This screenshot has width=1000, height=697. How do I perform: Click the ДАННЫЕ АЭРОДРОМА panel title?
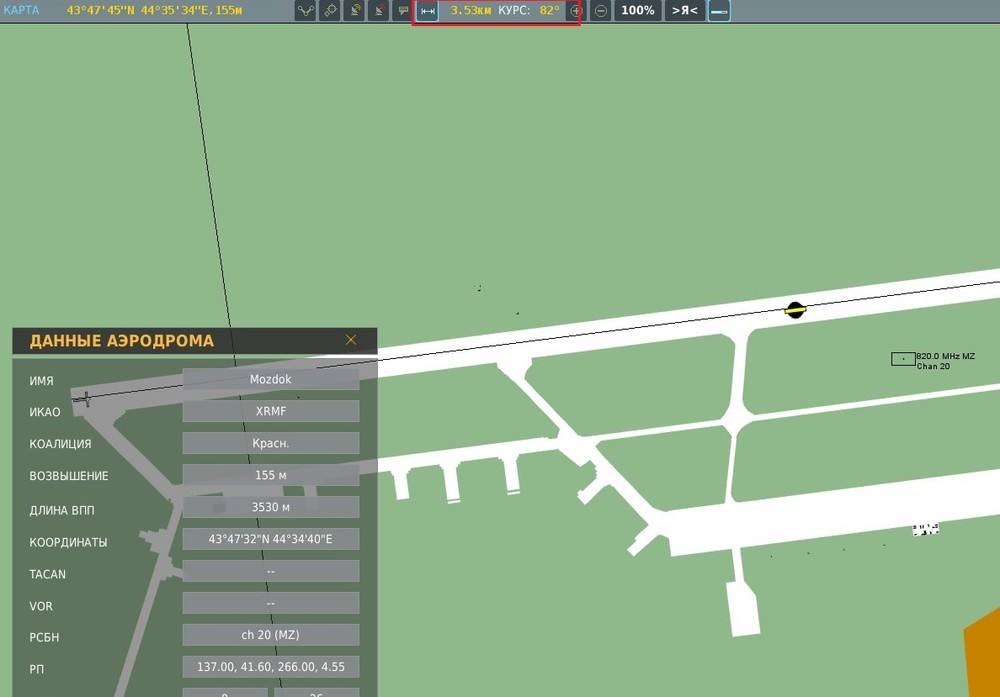point(122,341)
